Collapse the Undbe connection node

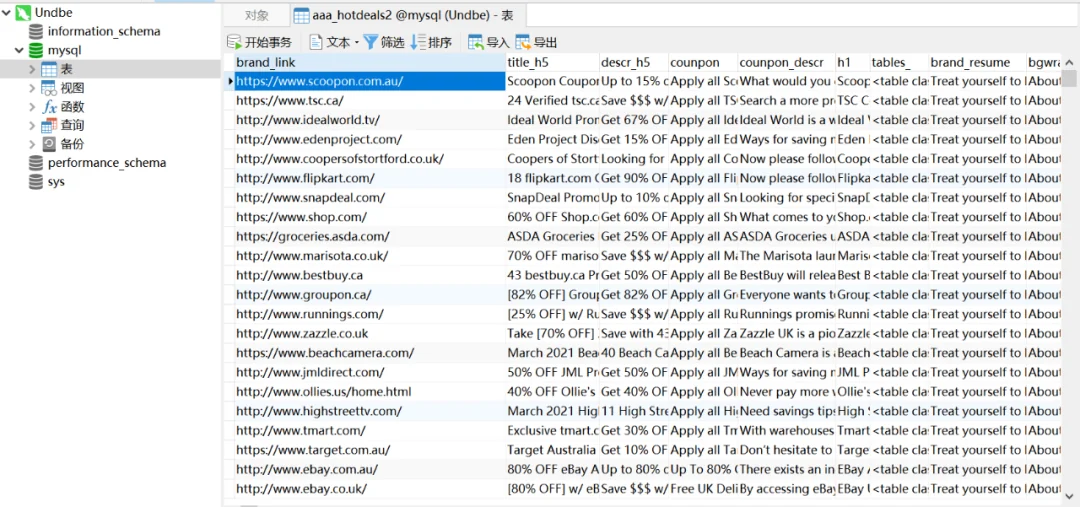(6, 12)
